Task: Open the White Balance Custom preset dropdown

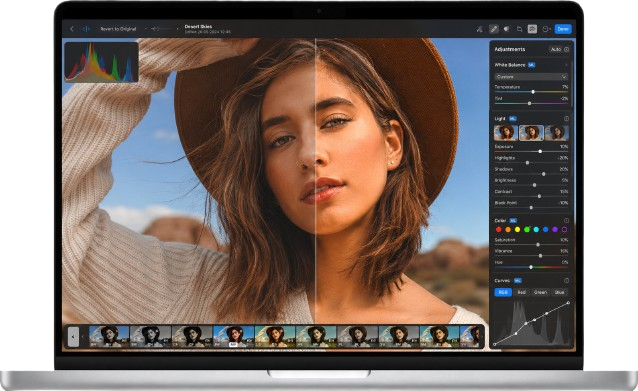Action: [531, 76]
